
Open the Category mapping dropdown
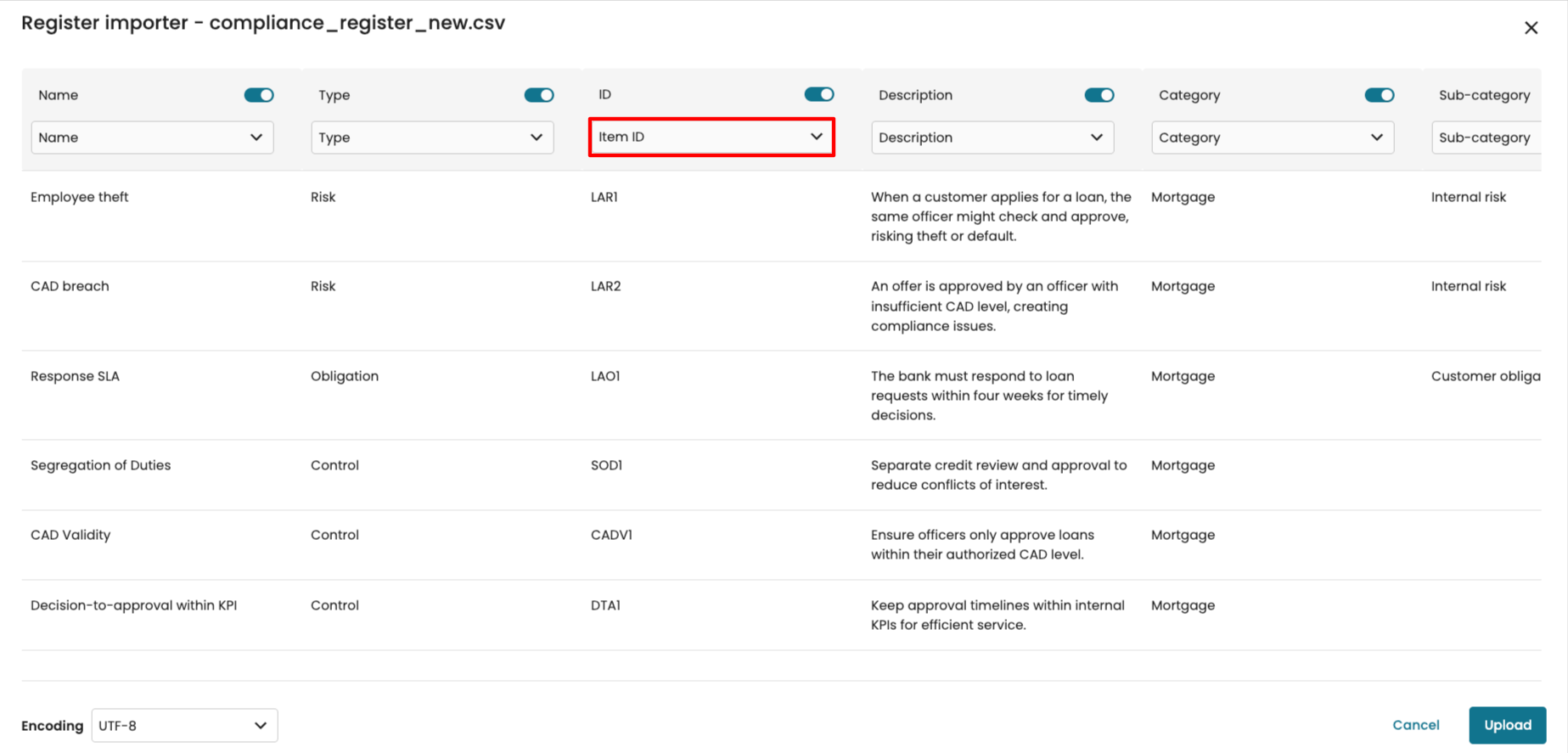tap(1272, 138)
